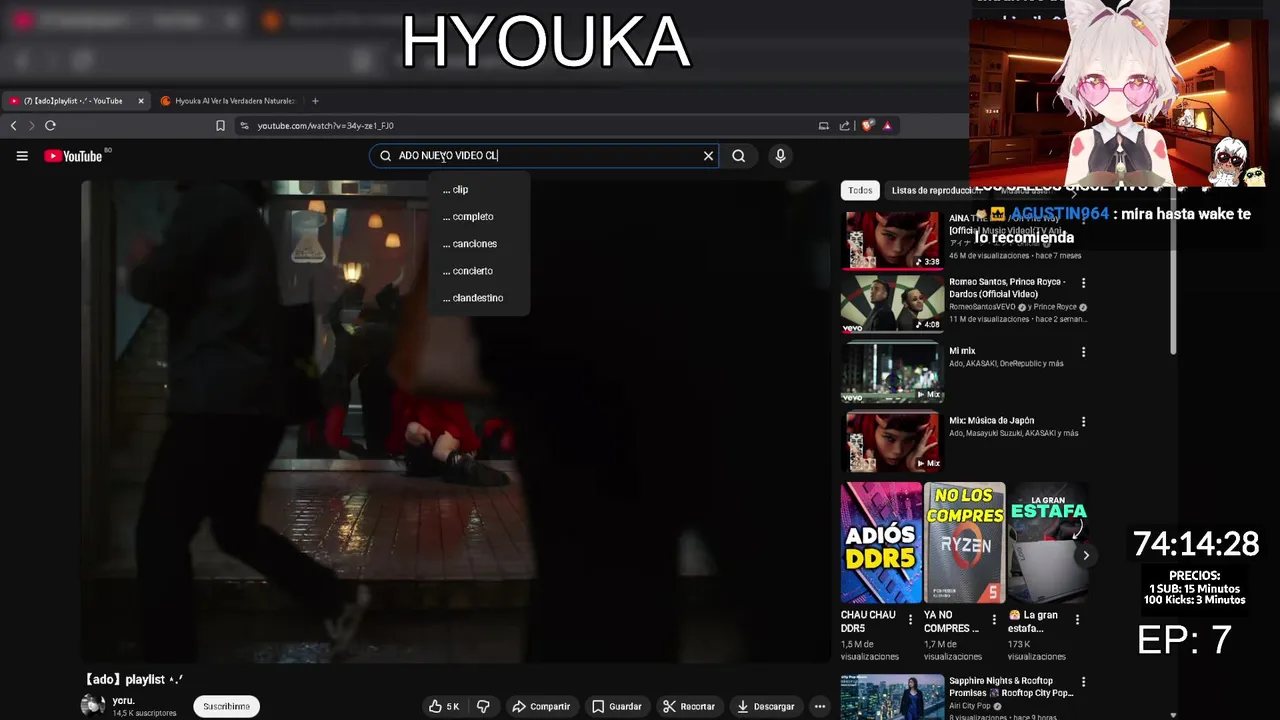Click the Descargar button

point(765,706)
